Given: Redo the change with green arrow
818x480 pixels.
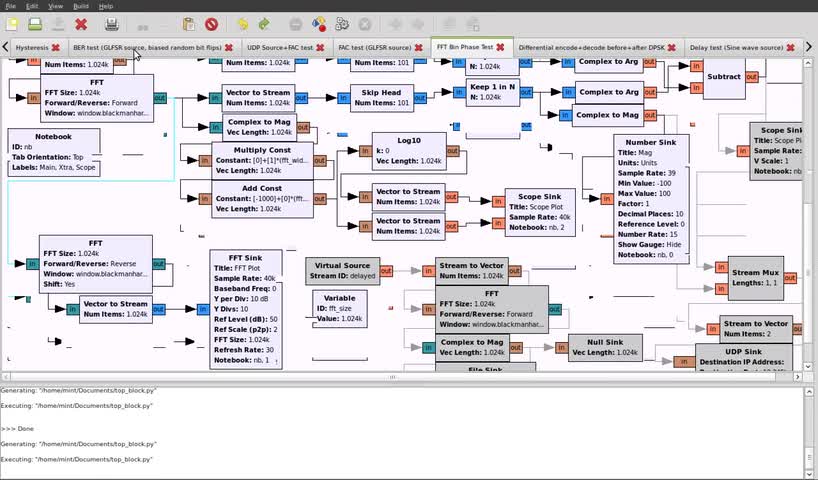Looking at the screenshot, I should pyautogui.click(x=264, y=24).
